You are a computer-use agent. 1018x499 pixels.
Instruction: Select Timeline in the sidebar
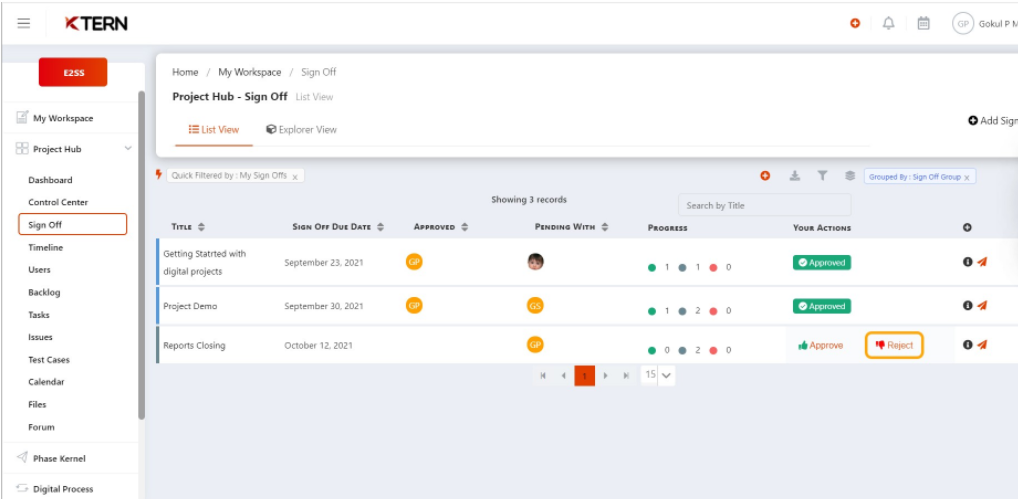coord(46,247)
